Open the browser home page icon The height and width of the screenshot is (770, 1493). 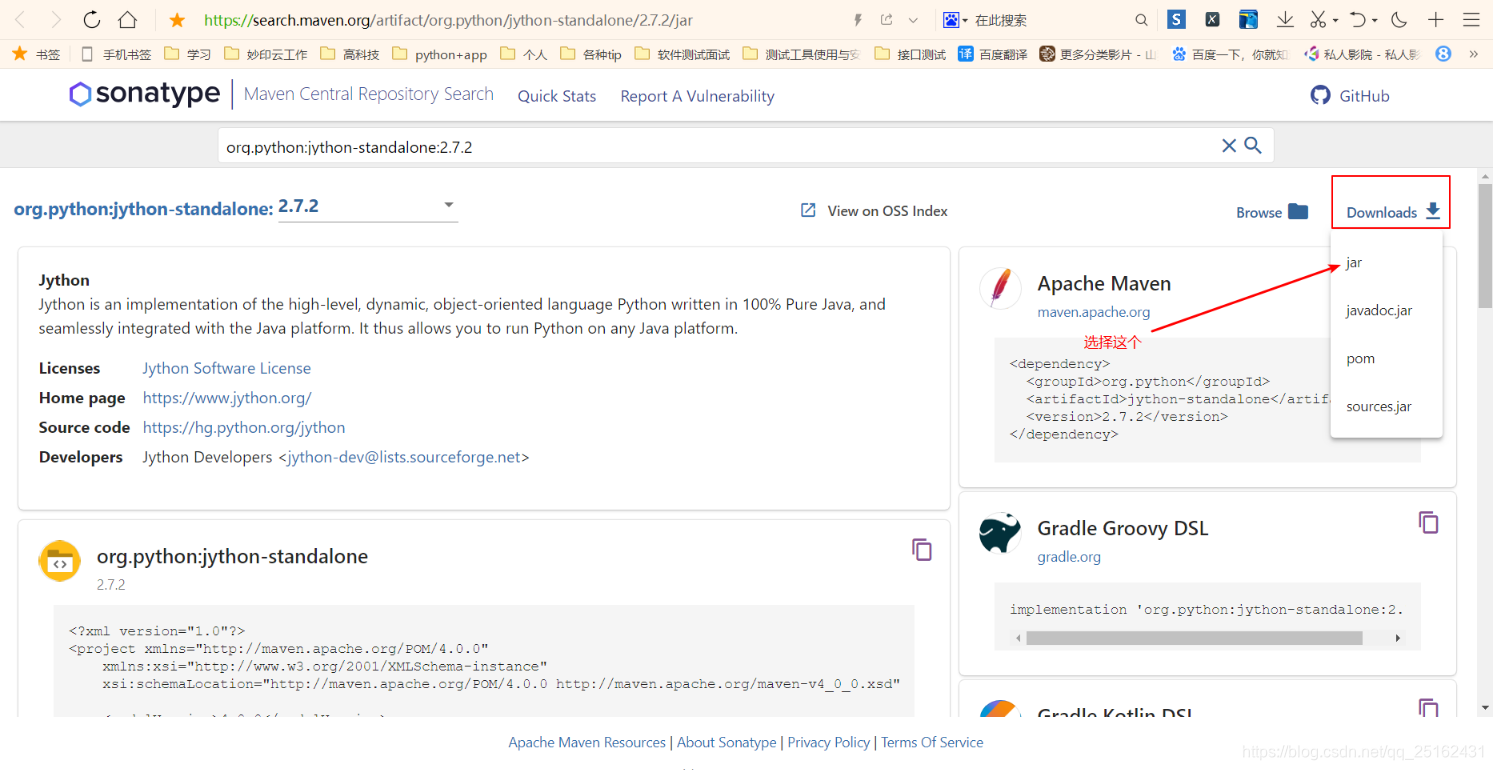click(x=127, y=19)
